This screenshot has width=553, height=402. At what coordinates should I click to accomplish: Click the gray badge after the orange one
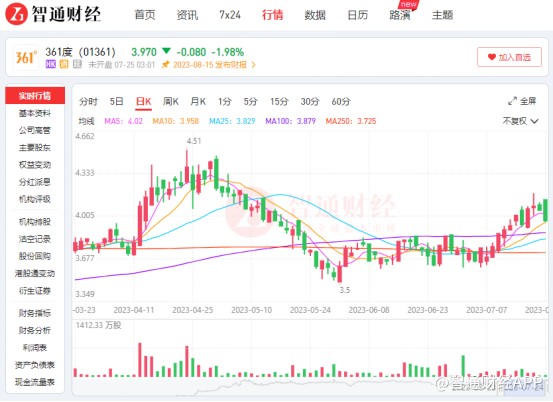(x=77, y=64)
